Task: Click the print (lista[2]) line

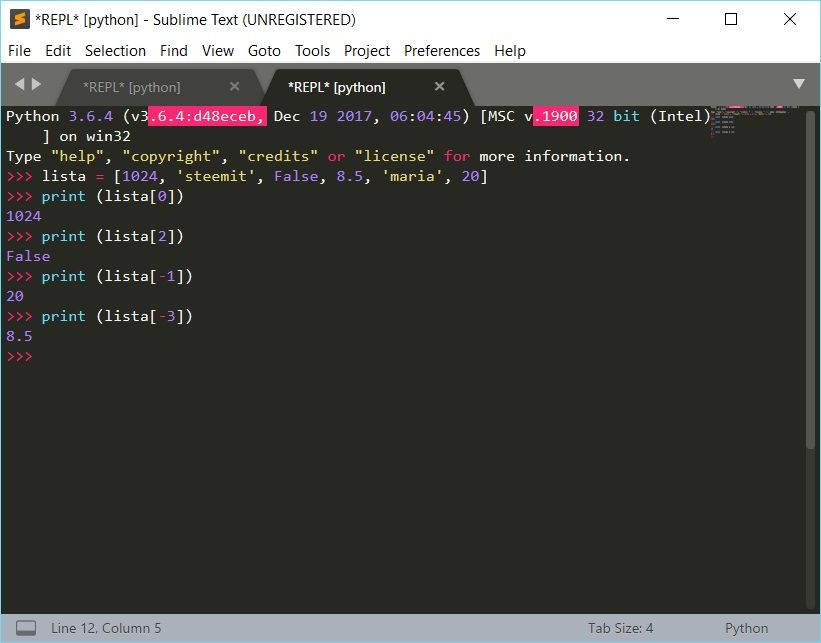Action: pyautogui.click(x=95, y=236)
